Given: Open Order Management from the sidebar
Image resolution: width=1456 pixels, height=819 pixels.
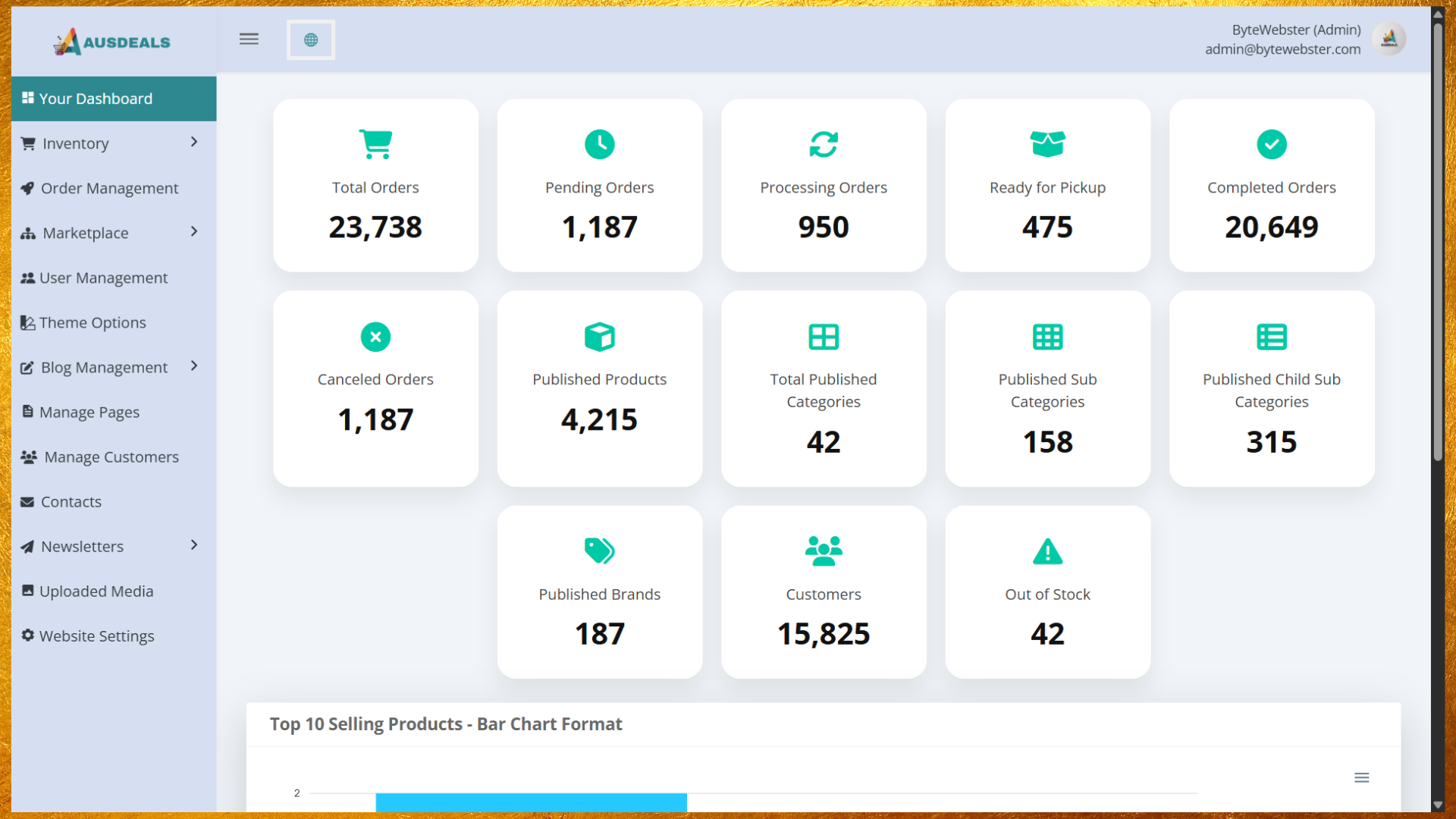Looking at the screenshot, I should click(x=109, y=188).
